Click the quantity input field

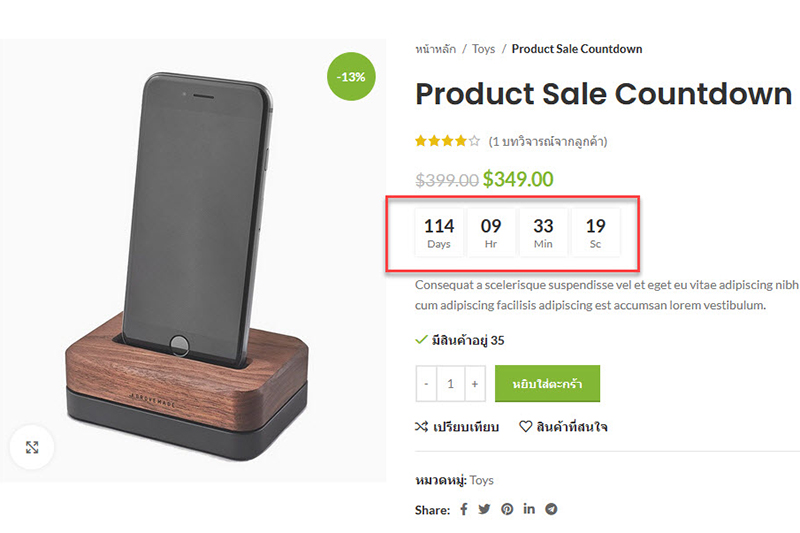click(x=451, y=384)
